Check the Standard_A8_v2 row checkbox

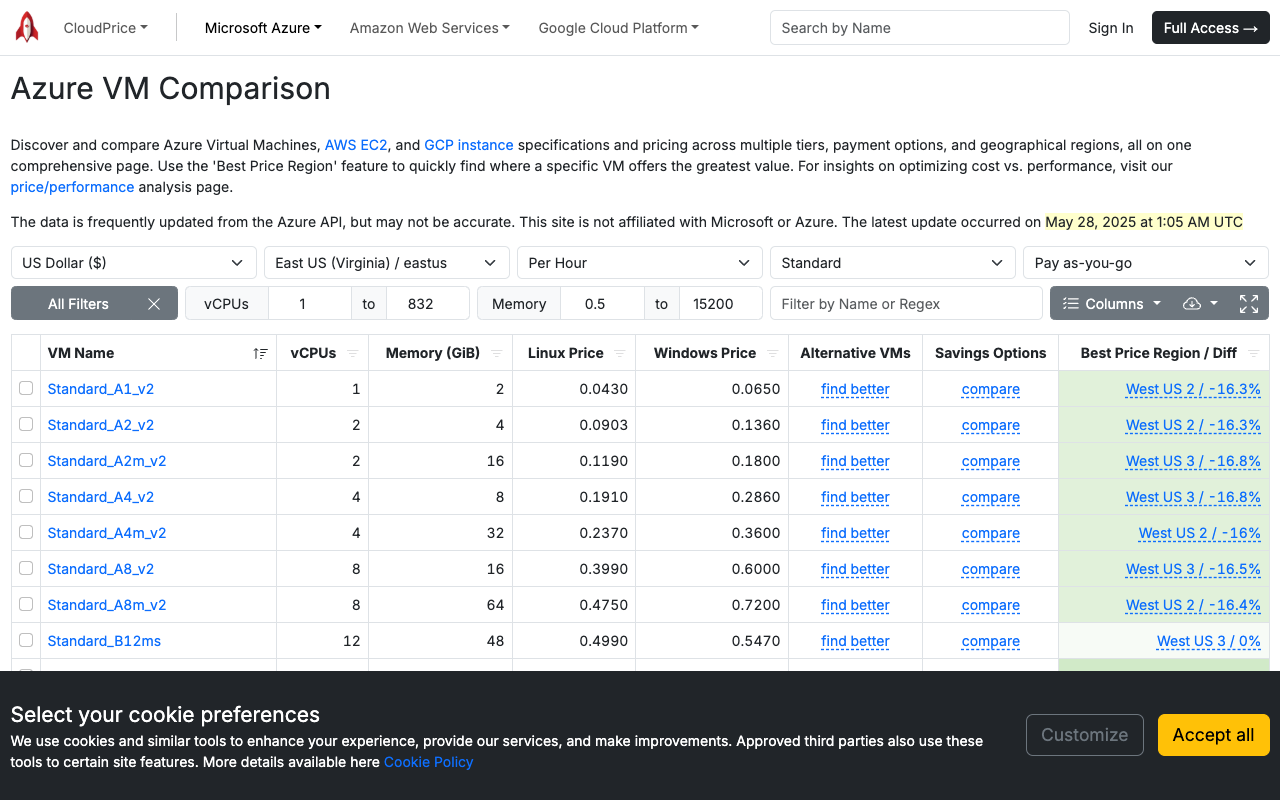(26, 568)
